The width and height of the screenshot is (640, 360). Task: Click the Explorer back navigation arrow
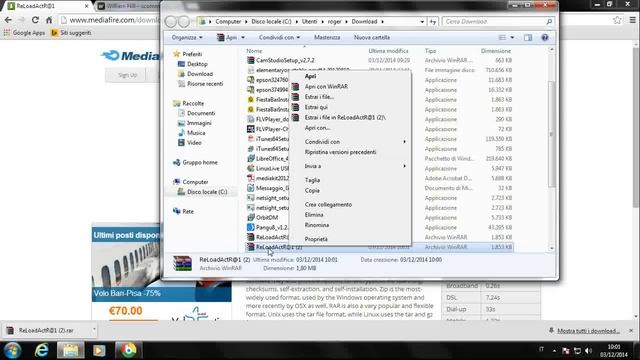pos(171,22)
